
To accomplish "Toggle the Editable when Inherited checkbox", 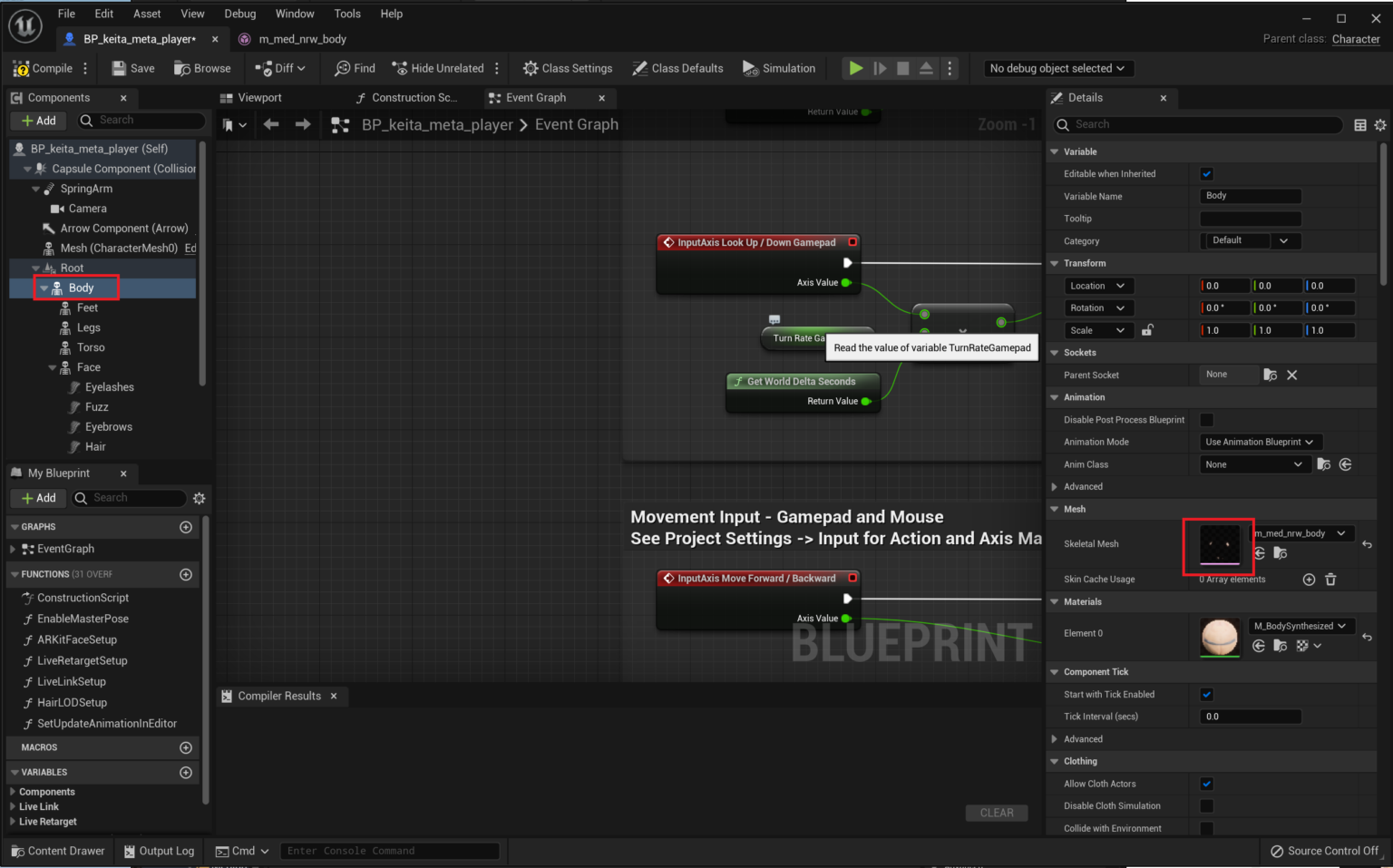I will 1206,173.
